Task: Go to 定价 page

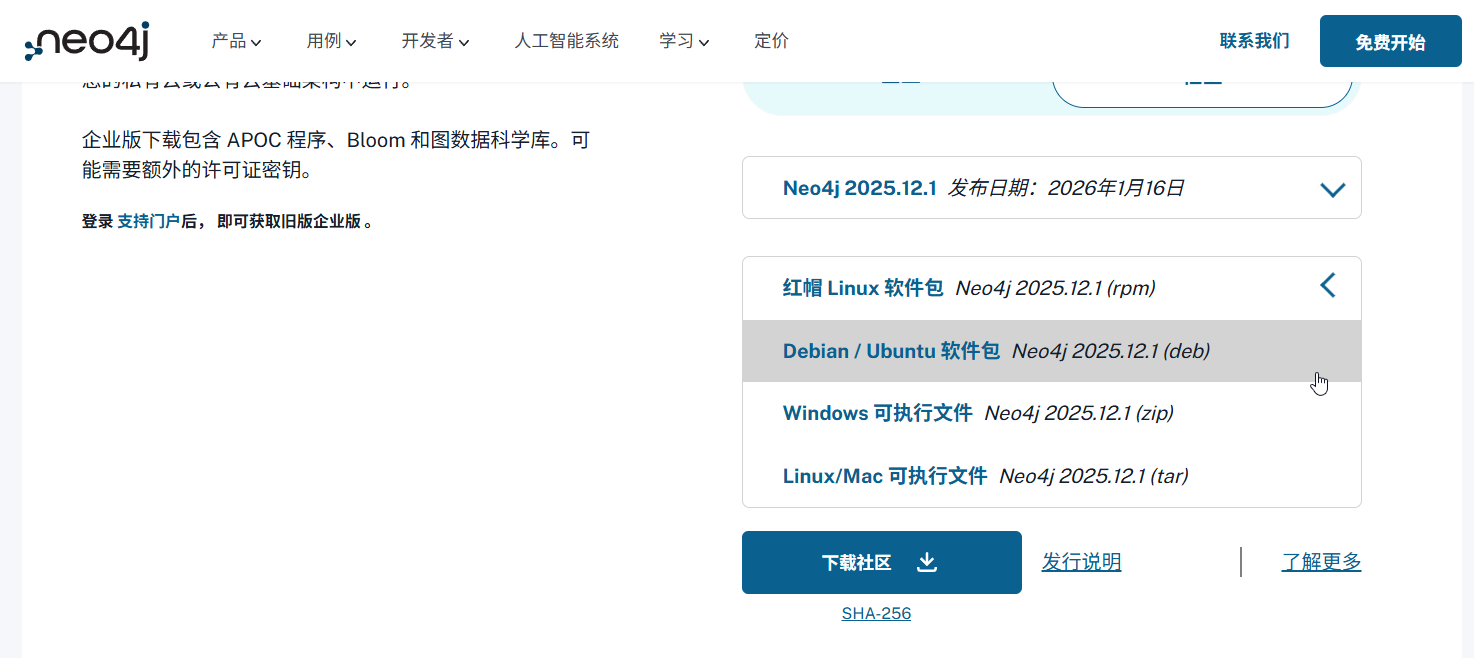Action: point(771,41)
